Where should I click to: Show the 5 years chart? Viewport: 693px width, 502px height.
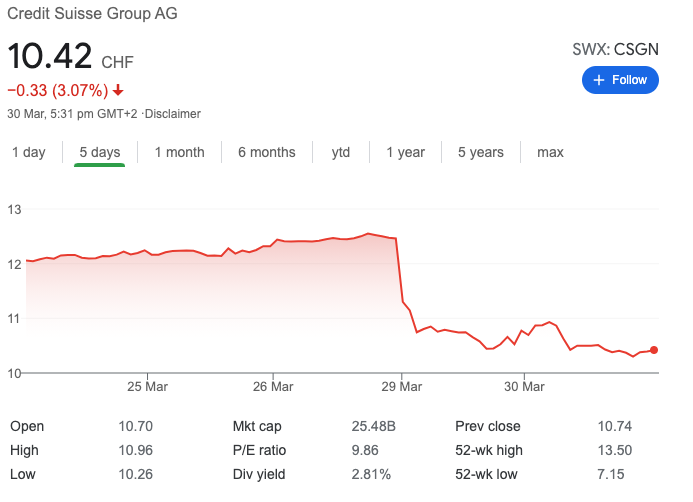point(481,152)
